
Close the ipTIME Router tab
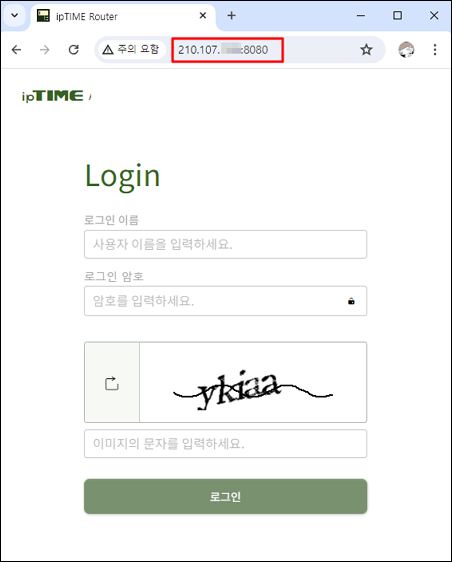pos(203,15)
